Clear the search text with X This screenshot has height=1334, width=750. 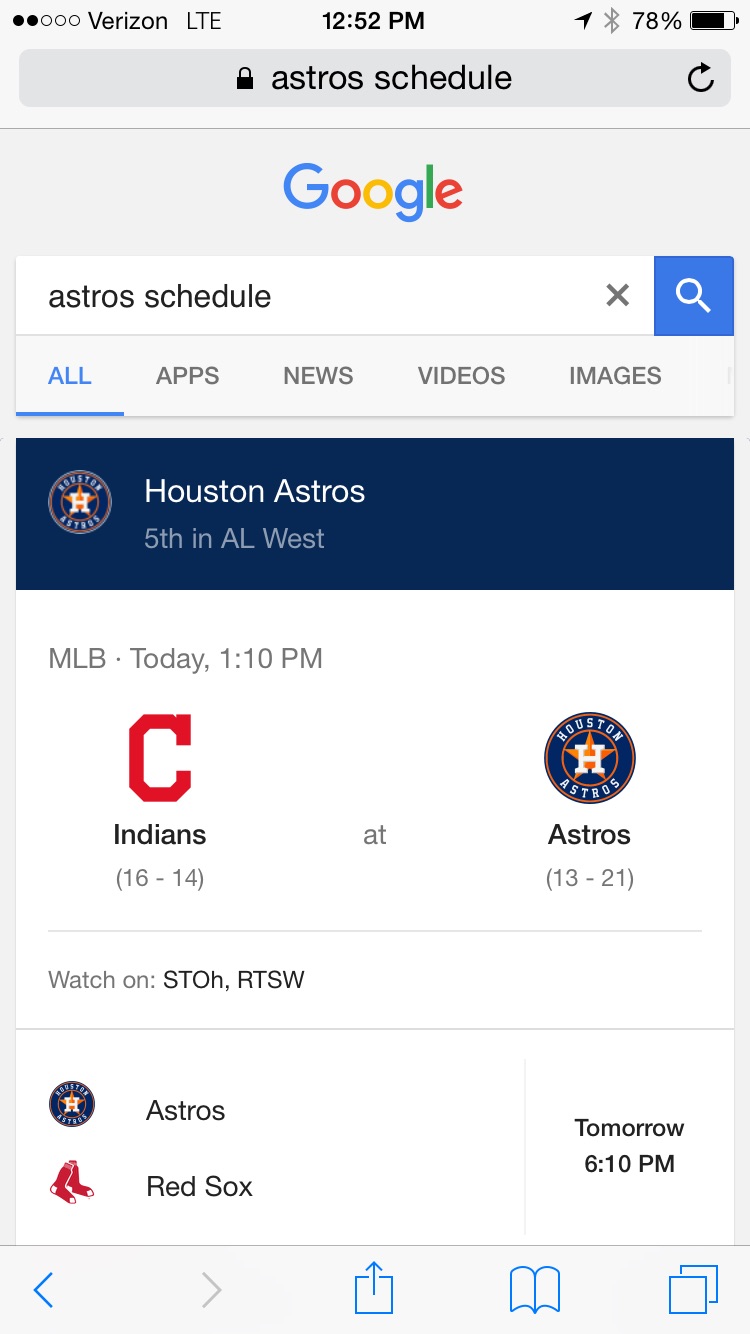click(618, 295)
